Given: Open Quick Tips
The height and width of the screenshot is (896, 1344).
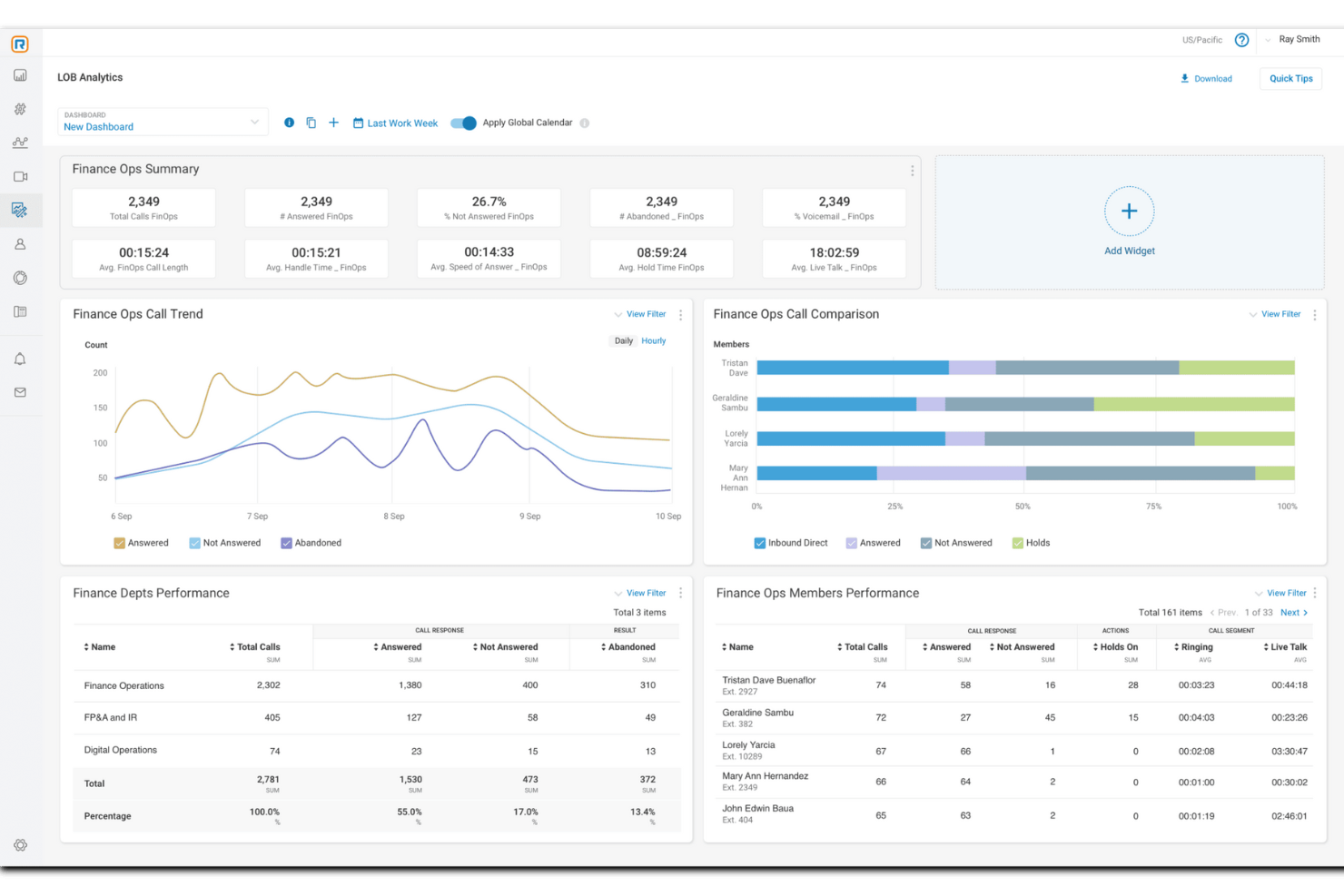Looking at the screenshot, I should pyautogui.click(x=1290, y=78).
